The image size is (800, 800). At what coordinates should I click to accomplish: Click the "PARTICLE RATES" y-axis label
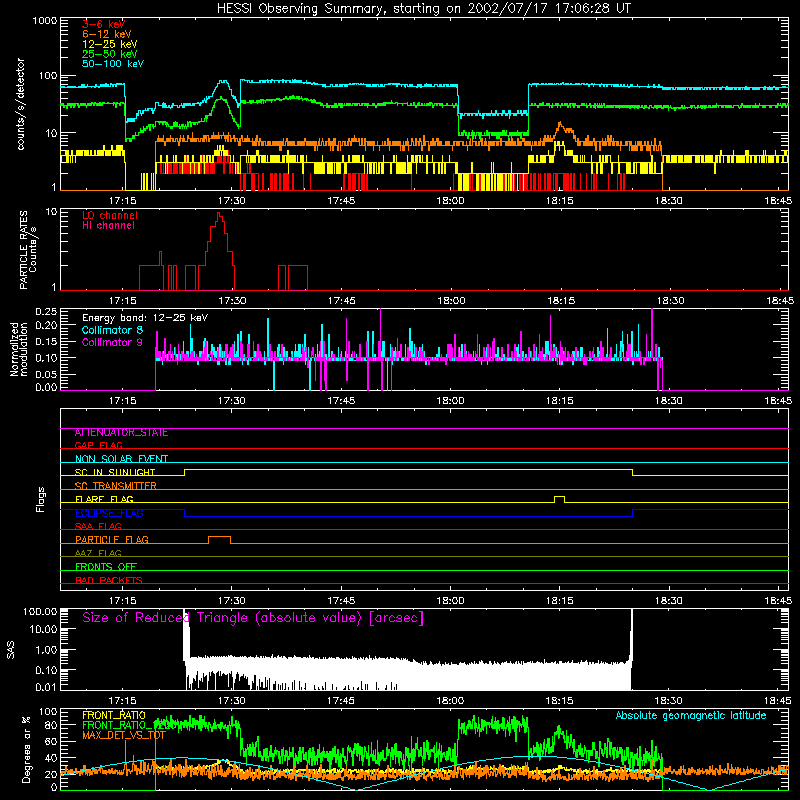[x=23, y=250]
